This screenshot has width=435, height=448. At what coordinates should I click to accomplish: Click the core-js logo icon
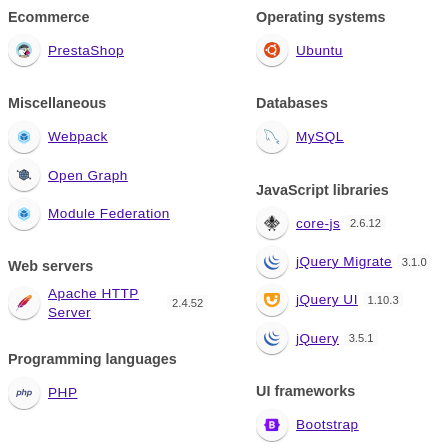(x=272, y=223)
